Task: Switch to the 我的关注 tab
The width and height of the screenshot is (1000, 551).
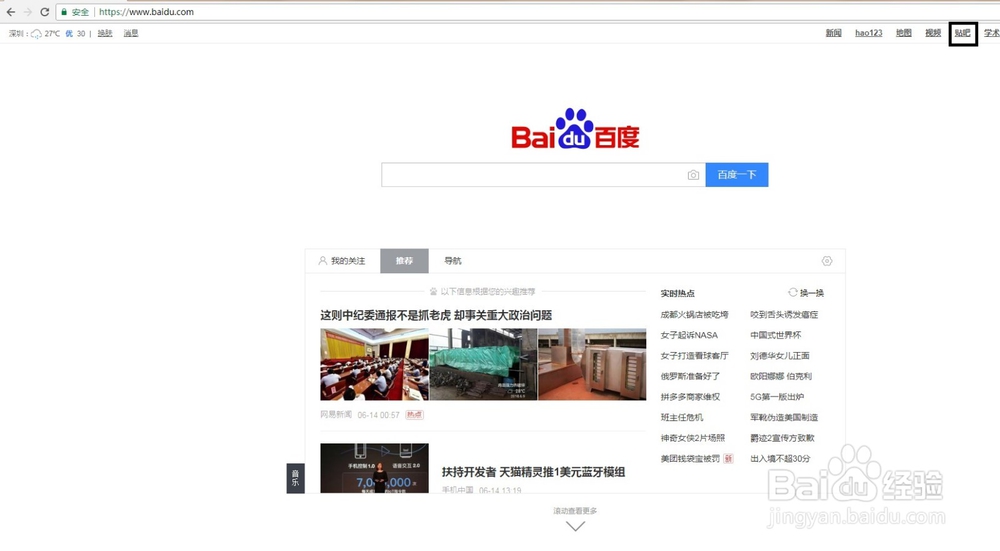Action: 342,261
